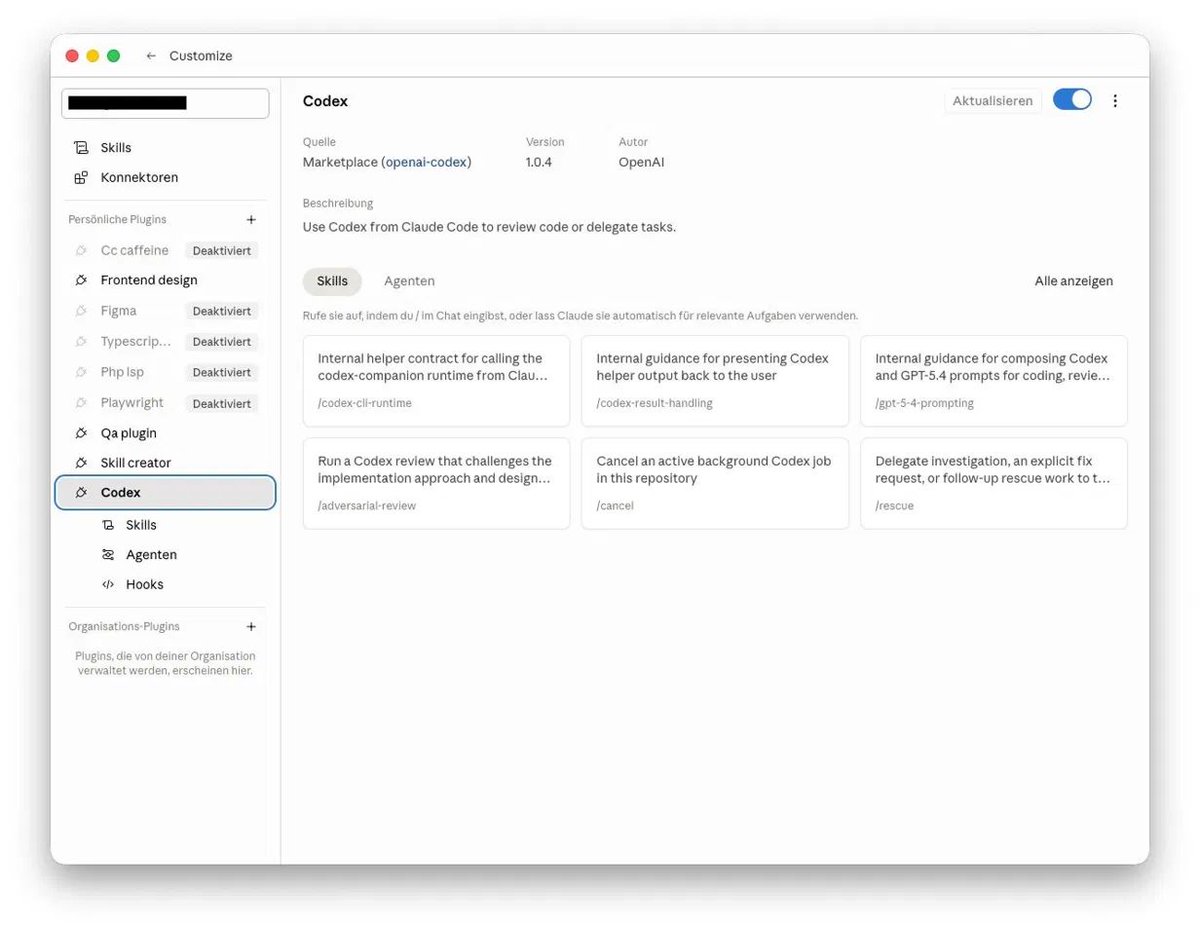Click the plug icon beside Skill creator
The image size is (1200, 931).
(x=81, y=463)
